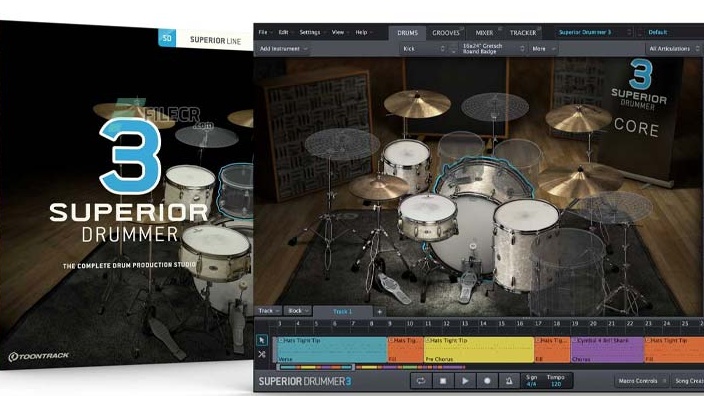
Task: Open the All Articulations dropdown
Action: [674, 48]
